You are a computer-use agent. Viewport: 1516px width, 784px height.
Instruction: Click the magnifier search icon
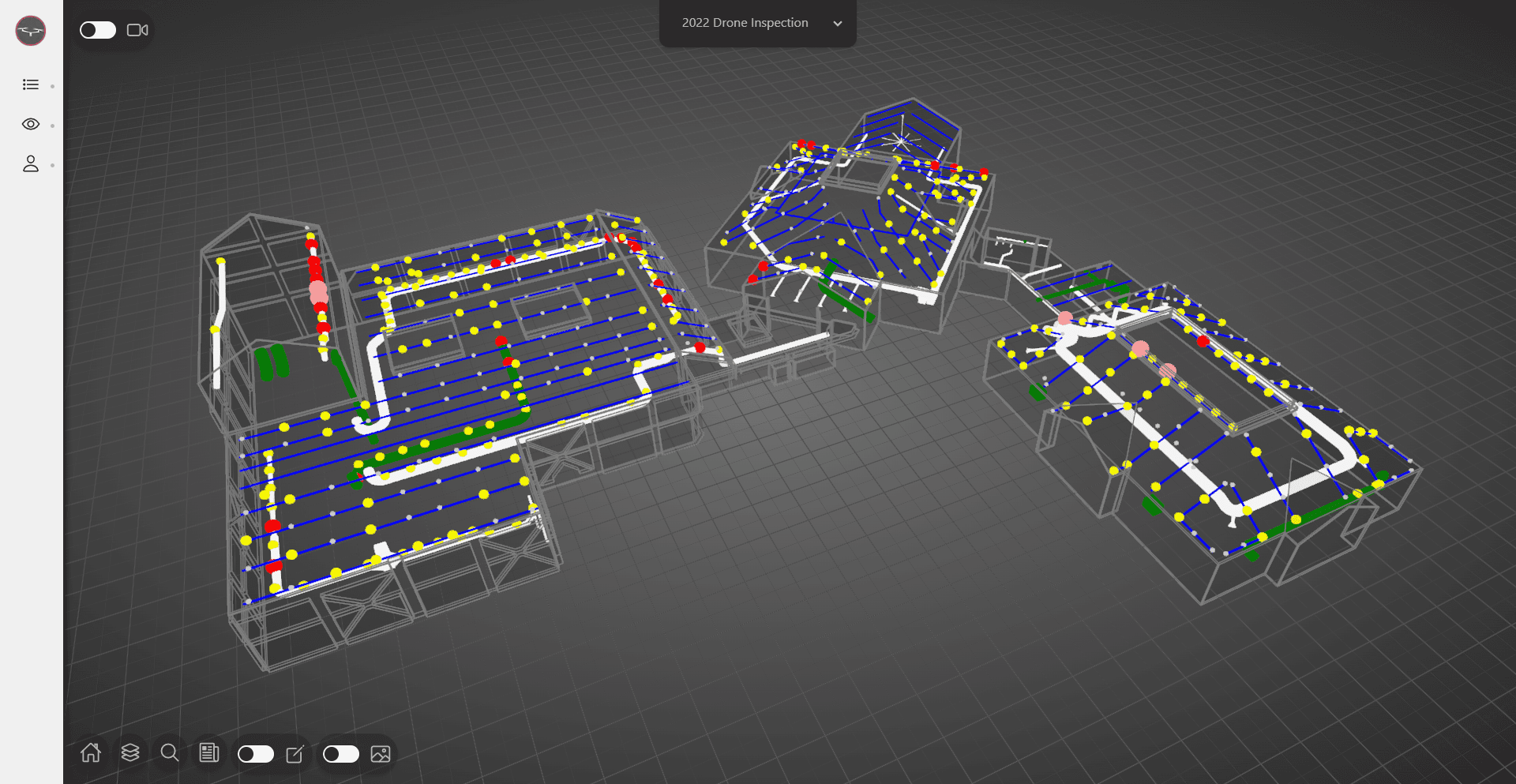point(169,752)
